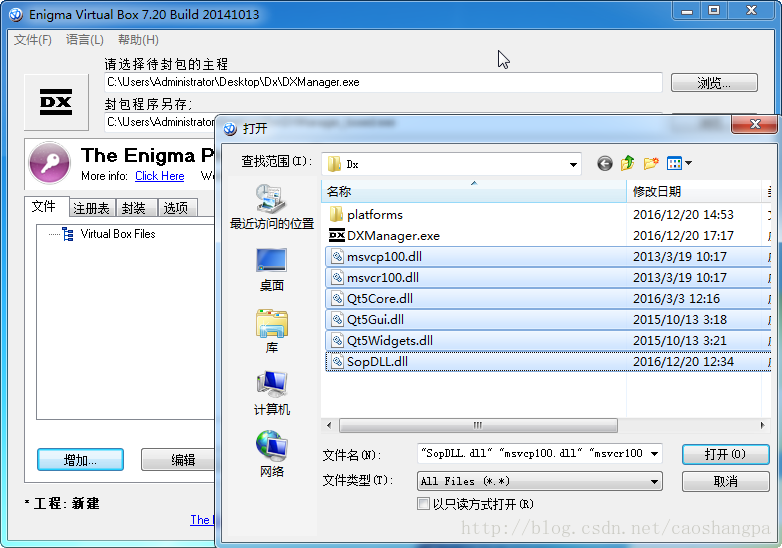Close the Open (打开) dialog
This screenshot has height=548, width=782.
(x=755, y=124)
